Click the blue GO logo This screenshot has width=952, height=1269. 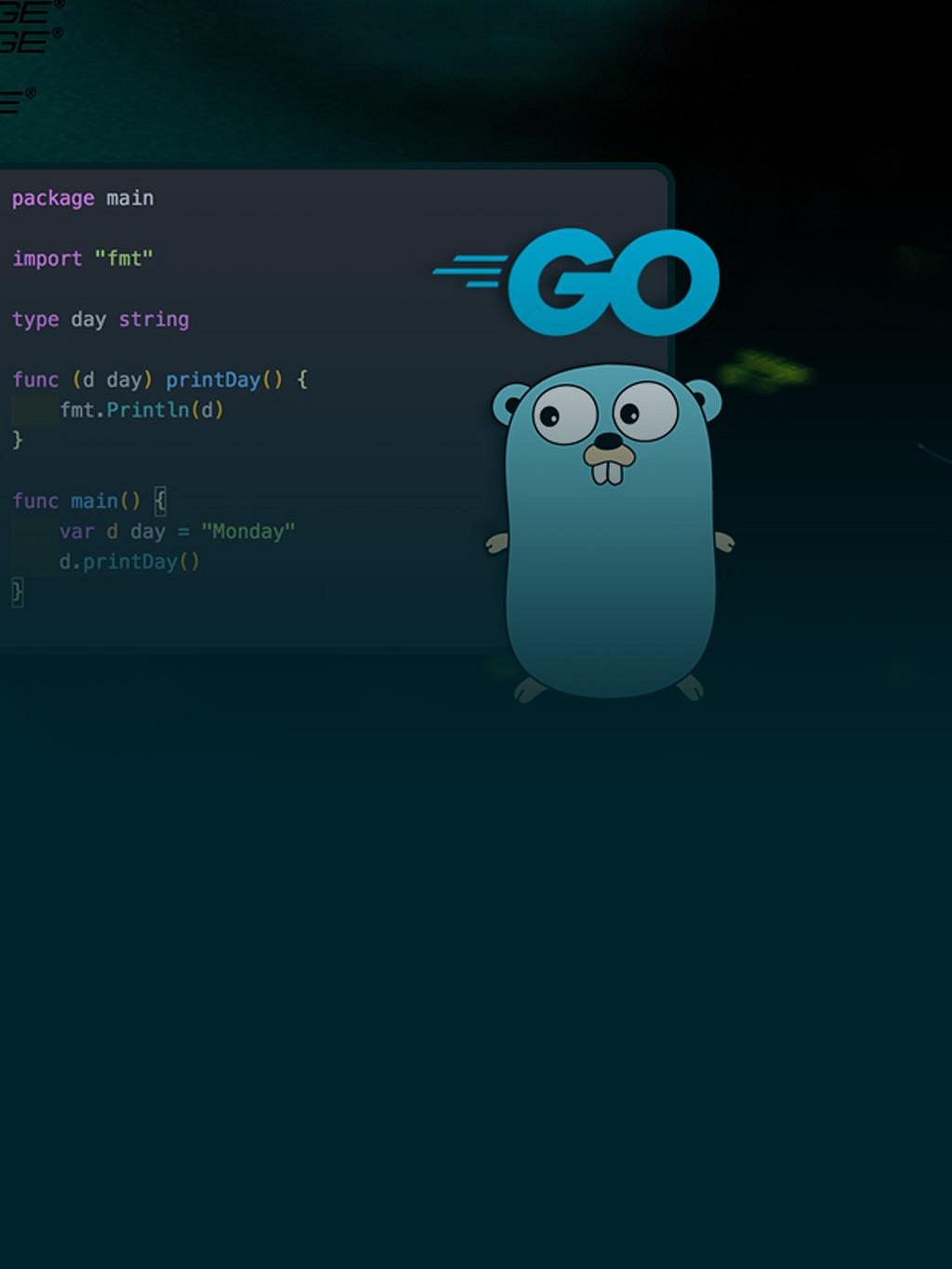[x=614, y=284]
